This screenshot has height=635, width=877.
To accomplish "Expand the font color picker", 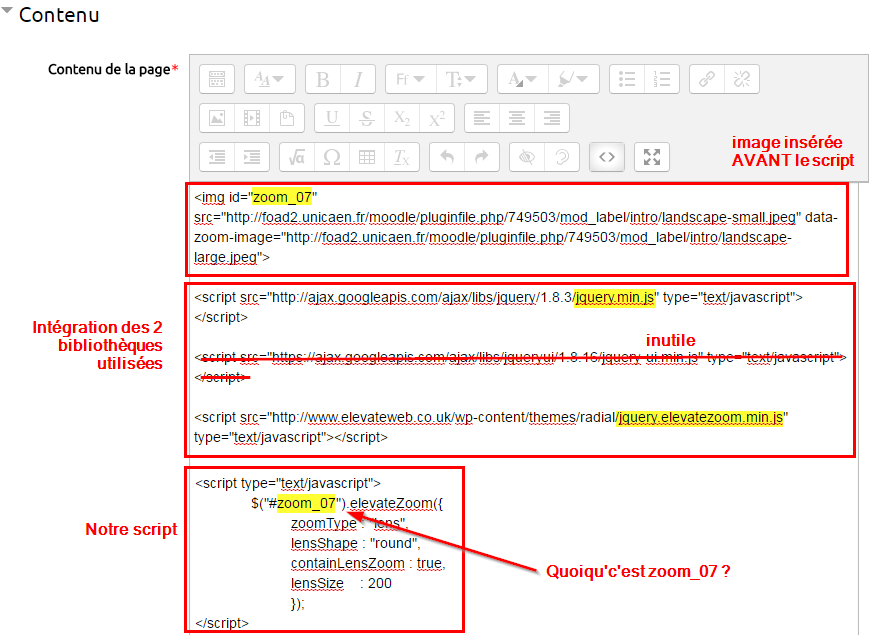I will pyautogui.click(x=523, y=79).
